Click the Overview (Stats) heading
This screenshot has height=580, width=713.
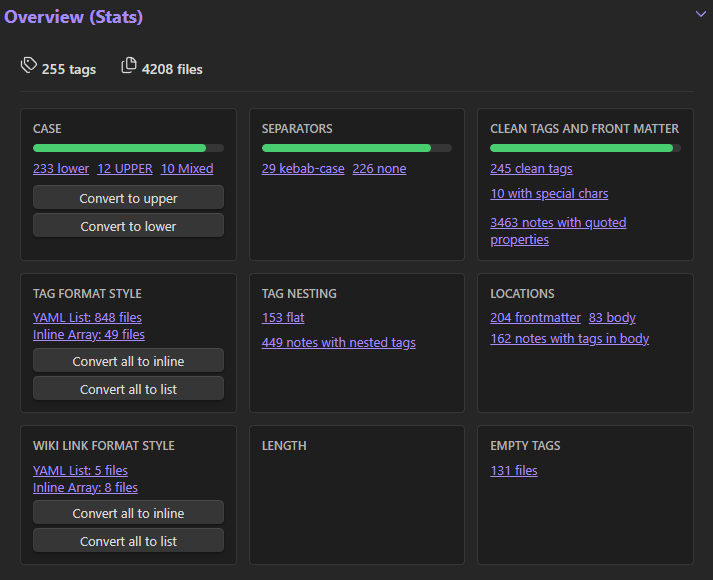(73, 17)
